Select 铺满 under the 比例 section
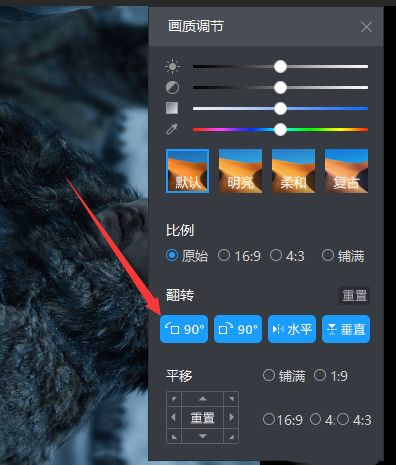This screenshot has width=396, height=465. click(x=343, y=256)
